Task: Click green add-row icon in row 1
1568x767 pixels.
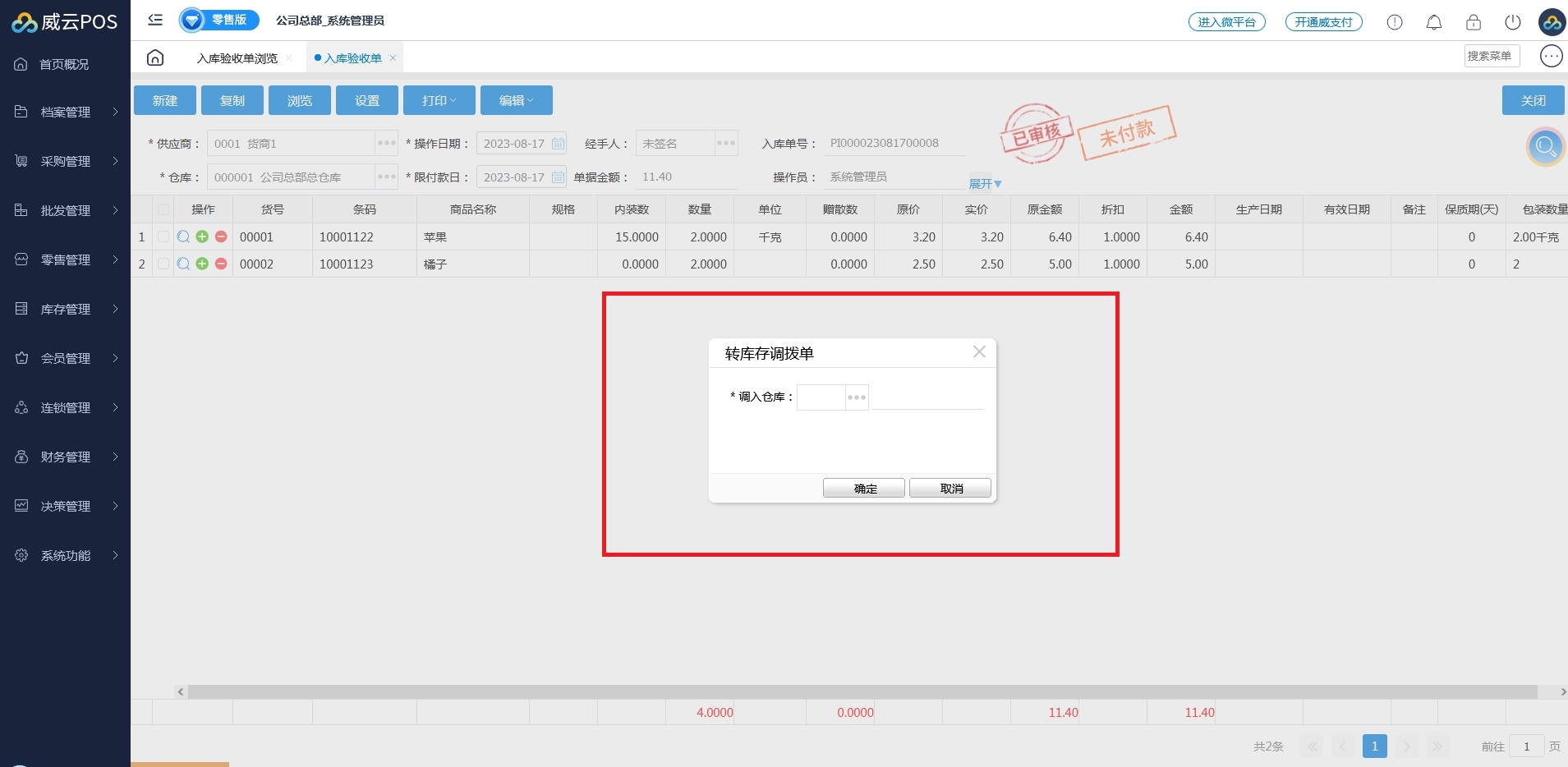Action: click(x=202, y=237)
